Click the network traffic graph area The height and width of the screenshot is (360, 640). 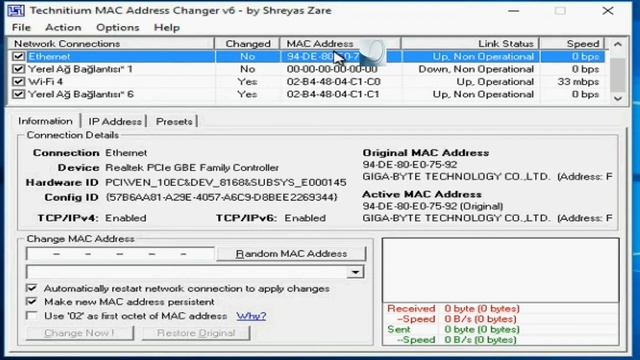pos(500,270)
